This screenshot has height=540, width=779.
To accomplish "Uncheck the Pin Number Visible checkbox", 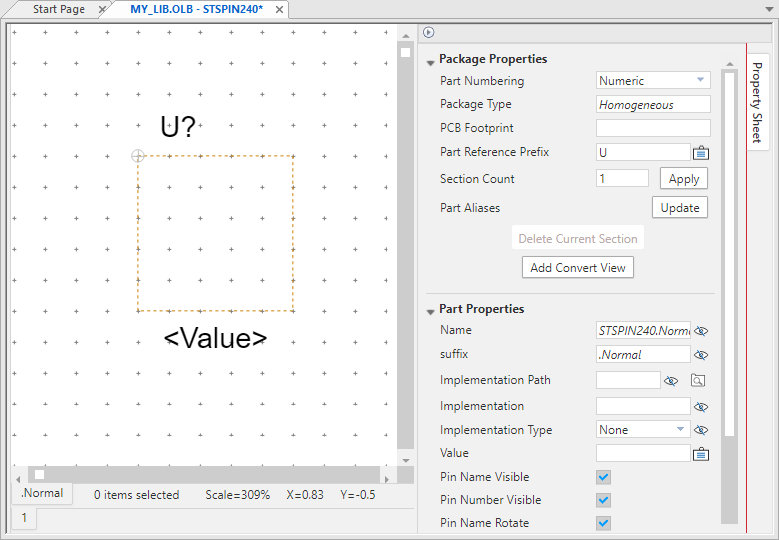I will [603, 501].
